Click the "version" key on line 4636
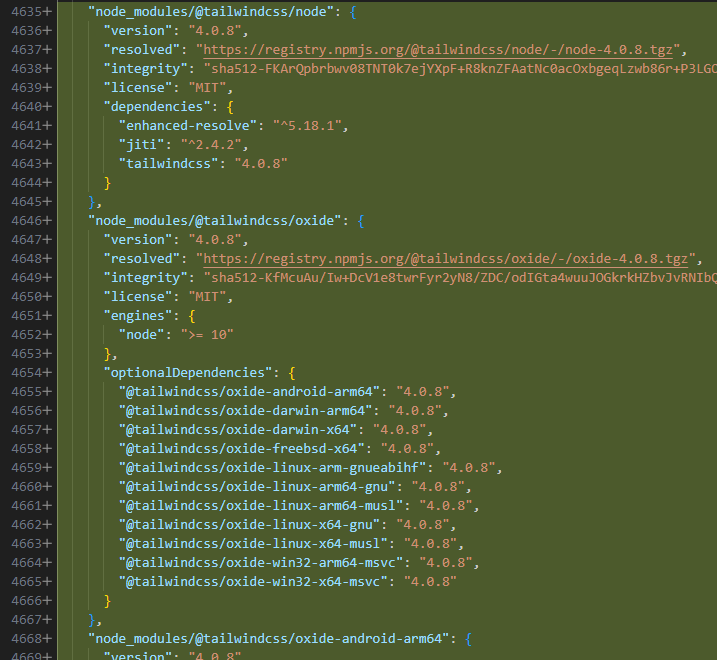This screenshot has width=717, height=660. tap(138, 31)
